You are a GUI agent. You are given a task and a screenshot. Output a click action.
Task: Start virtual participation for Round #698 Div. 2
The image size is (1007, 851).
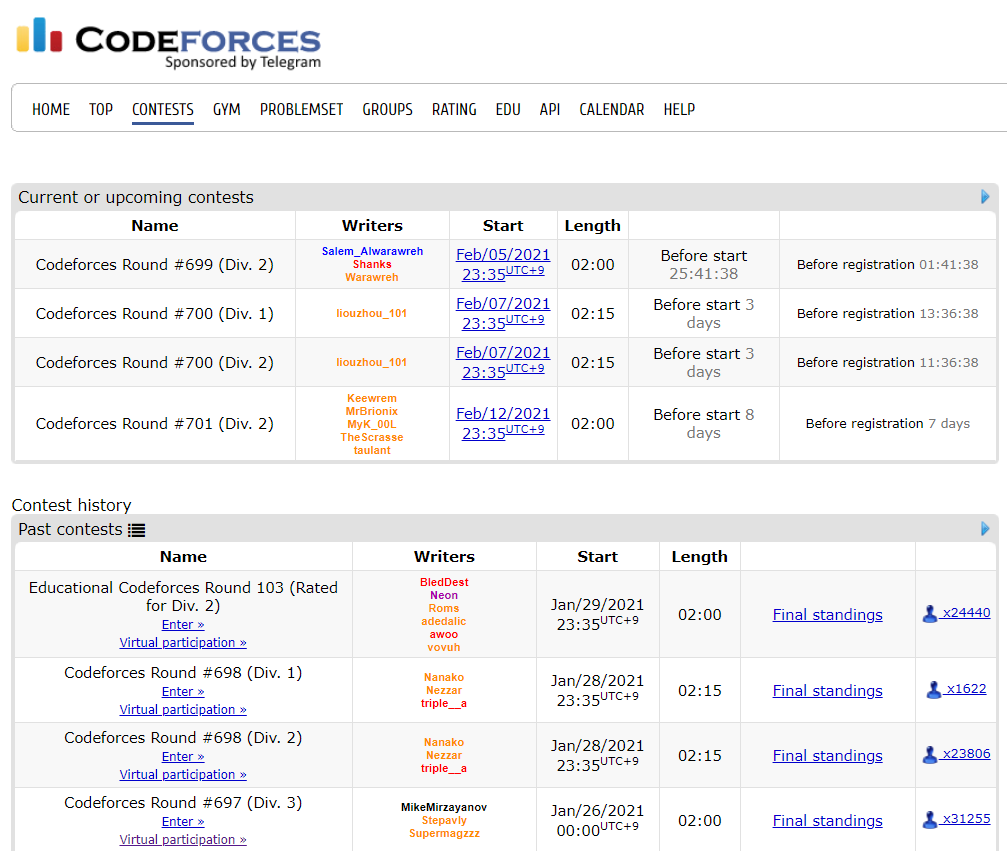click(183, 775)
